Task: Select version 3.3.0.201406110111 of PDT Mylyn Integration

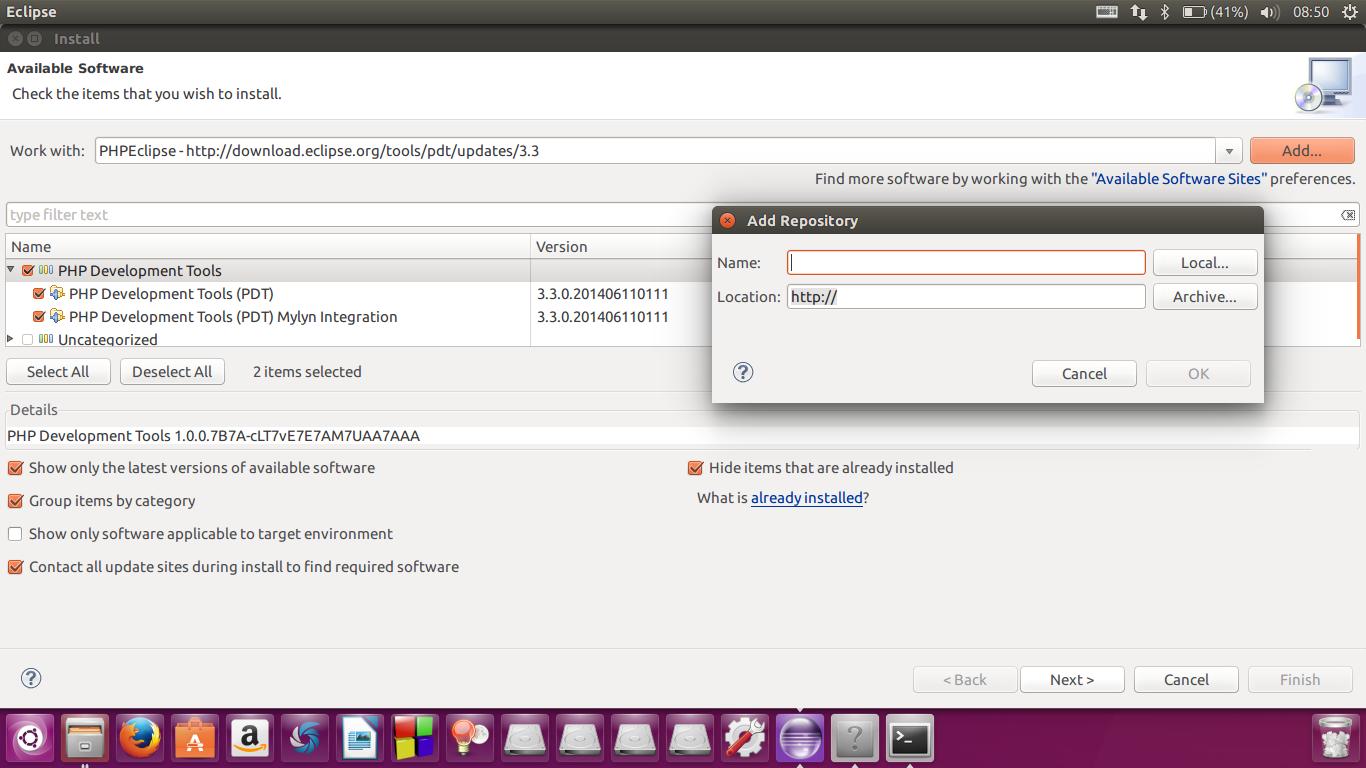Action: 603,317
